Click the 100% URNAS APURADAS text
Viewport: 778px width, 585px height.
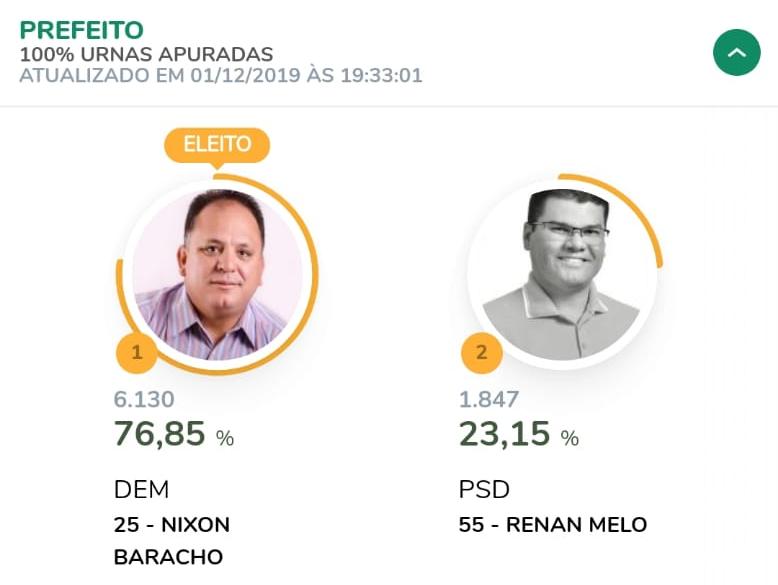click(146, 54)
